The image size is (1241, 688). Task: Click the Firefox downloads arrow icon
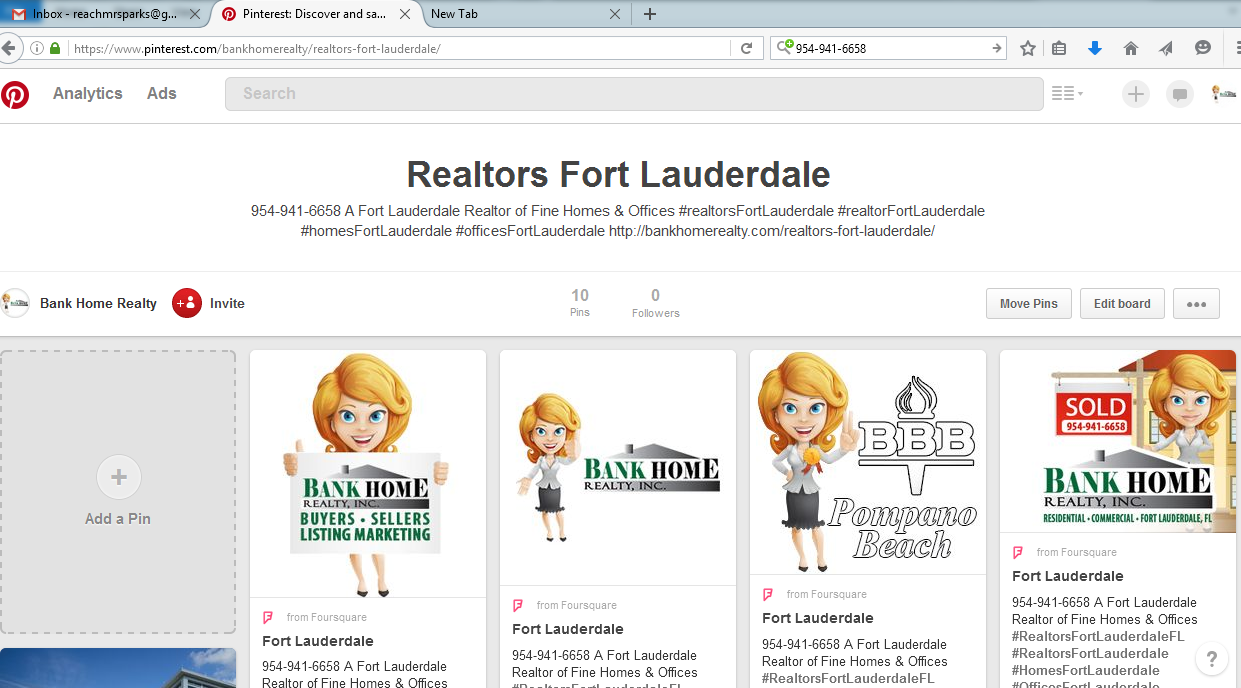1095,48
